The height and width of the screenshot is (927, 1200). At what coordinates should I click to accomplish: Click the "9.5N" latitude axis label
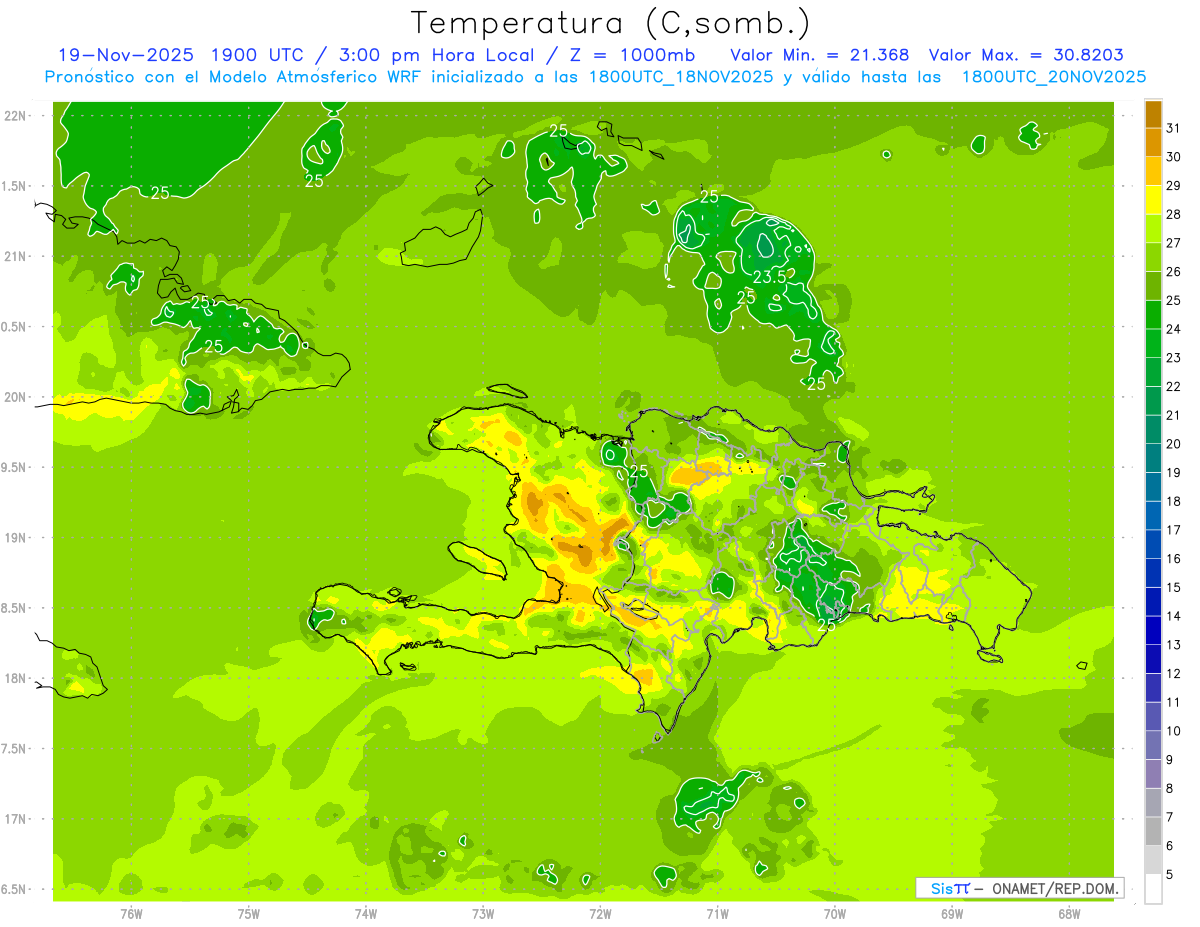coord(15,467)
